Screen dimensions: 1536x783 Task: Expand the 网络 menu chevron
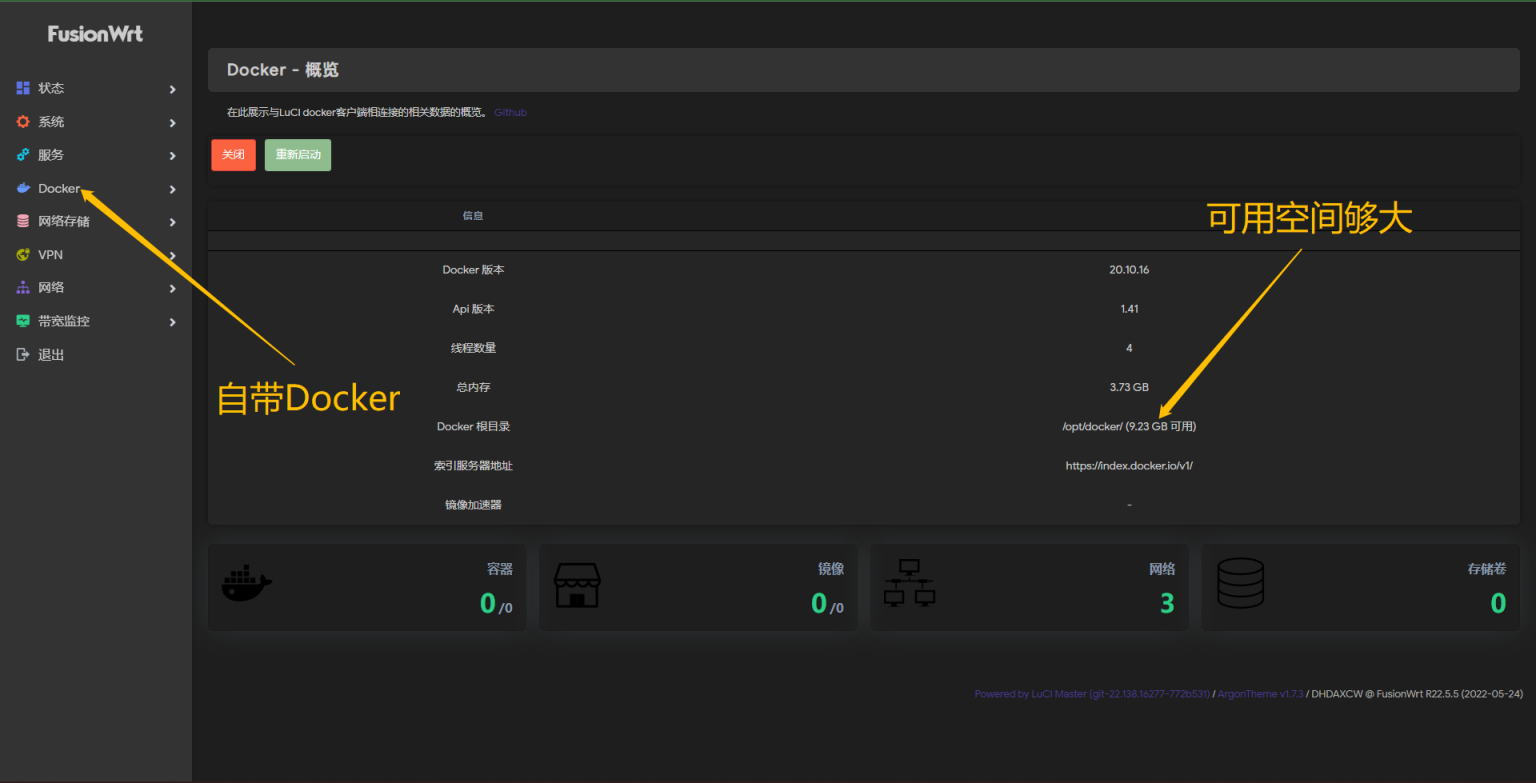(x=172, y=289)
